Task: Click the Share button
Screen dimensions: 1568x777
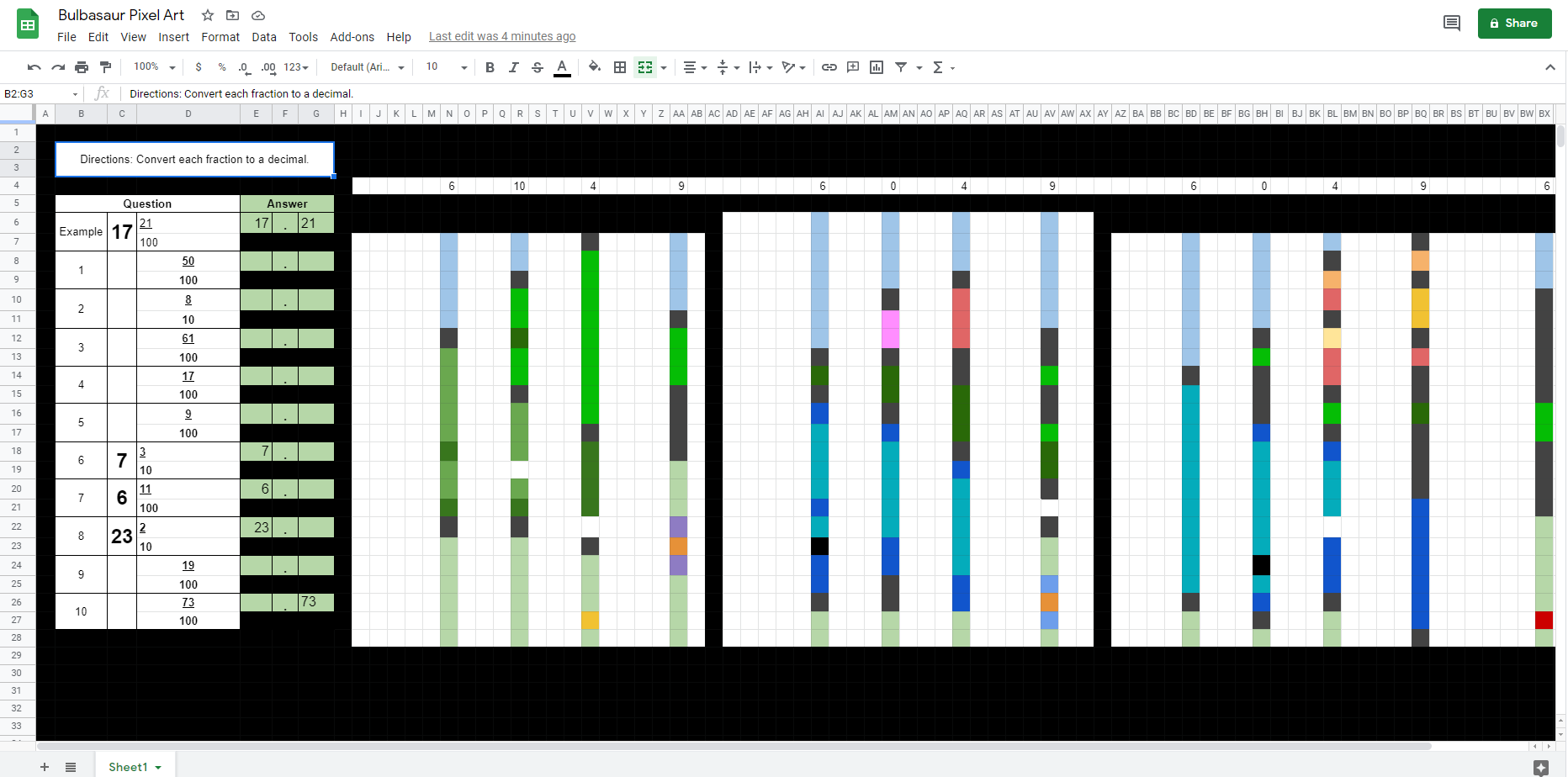Action: [x=1515, y=24]
